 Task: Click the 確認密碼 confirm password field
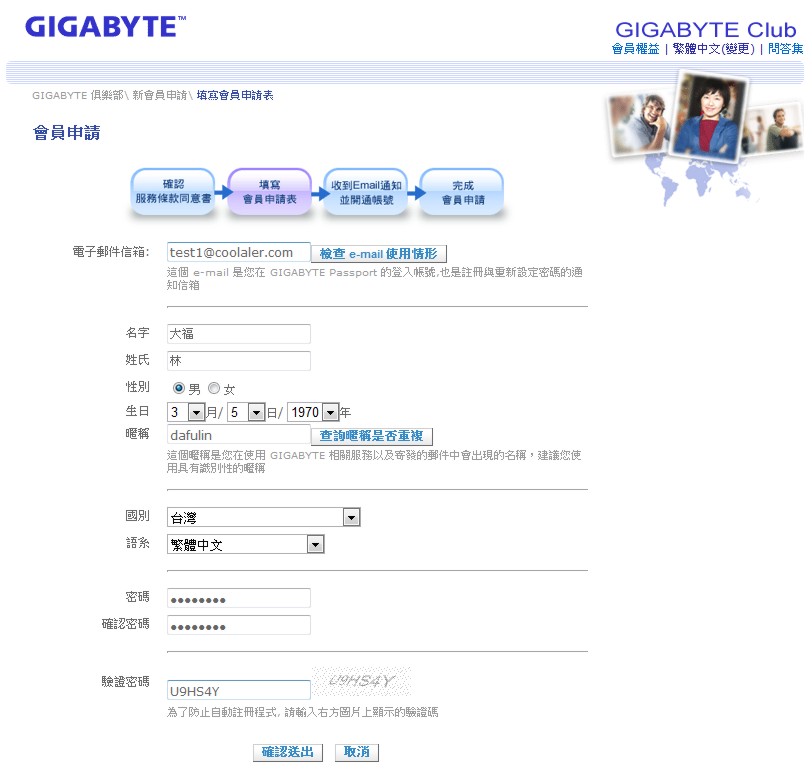(239, 625)
